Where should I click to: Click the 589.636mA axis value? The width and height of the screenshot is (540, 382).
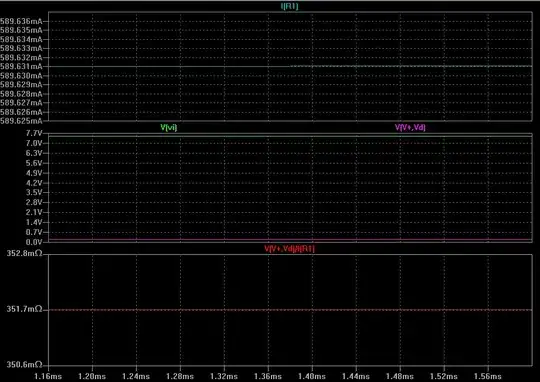click(21, 21)
